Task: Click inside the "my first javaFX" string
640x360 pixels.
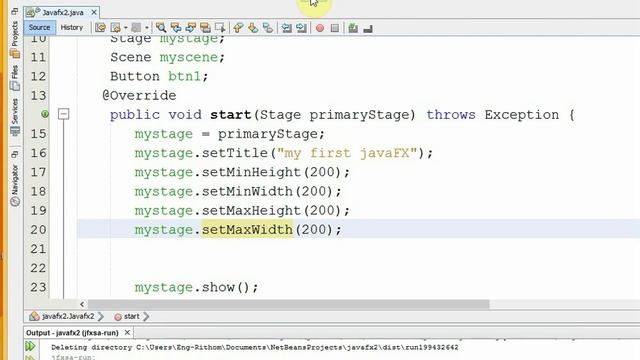Action: point(347,153)
